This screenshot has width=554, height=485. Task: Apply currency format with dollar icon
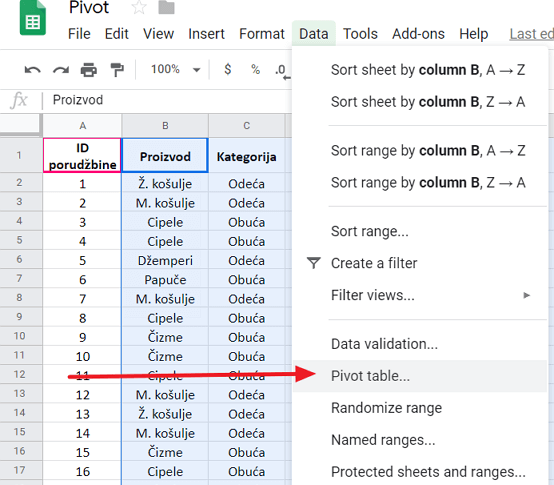(x=228, y=69)
